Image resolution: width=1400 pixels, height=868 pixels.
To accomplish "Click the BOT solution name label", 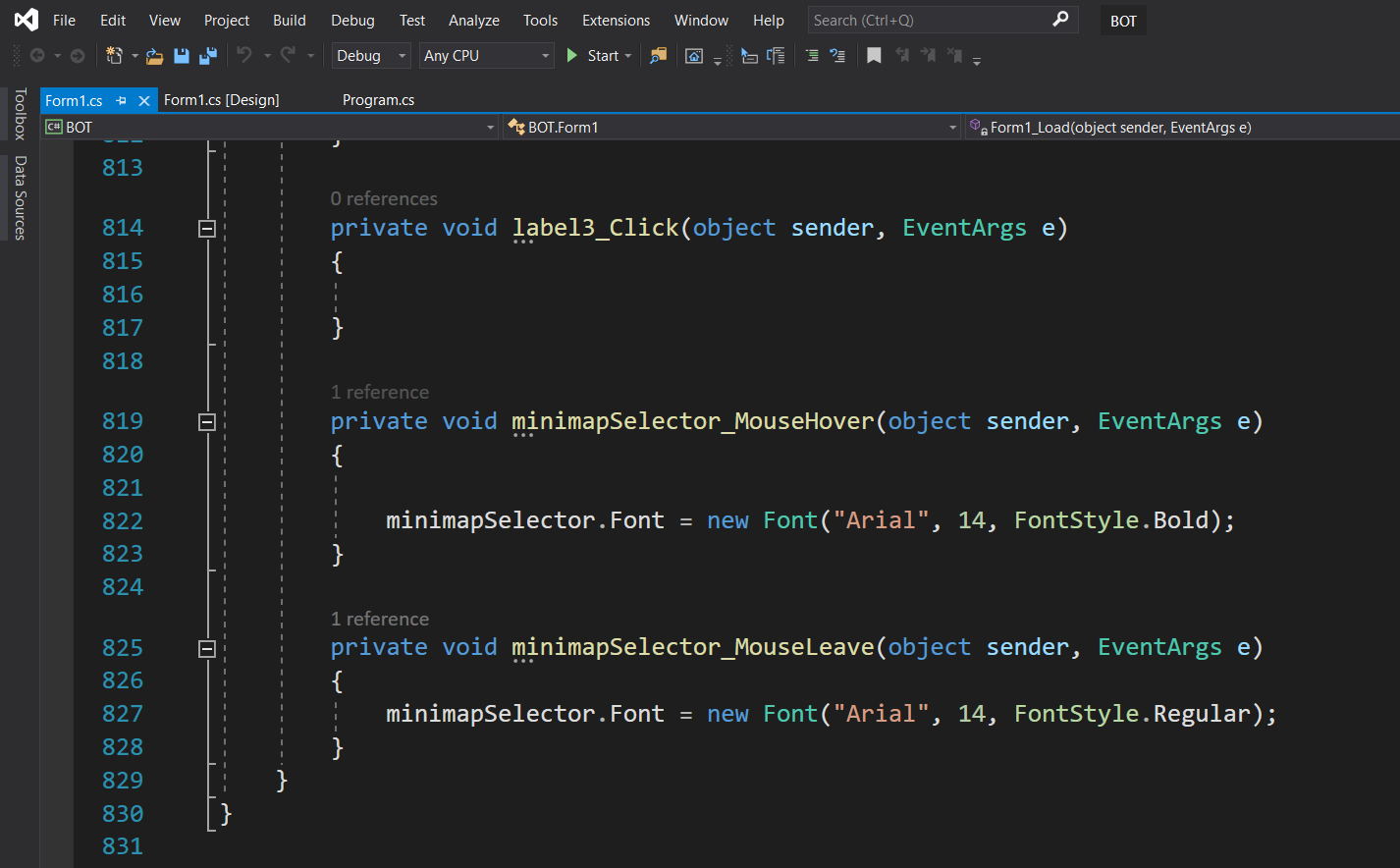I will click(1123, 21).
